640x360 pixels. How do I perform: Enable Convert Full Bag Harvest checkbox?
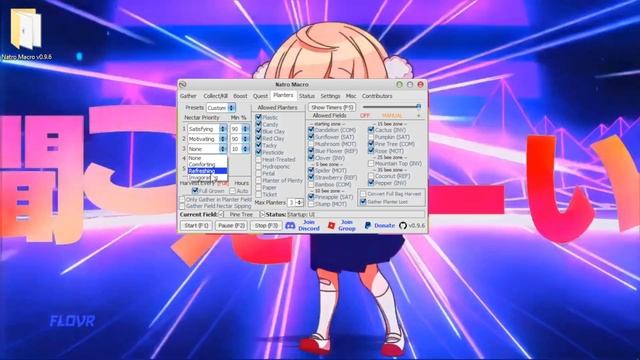point(363,194)
